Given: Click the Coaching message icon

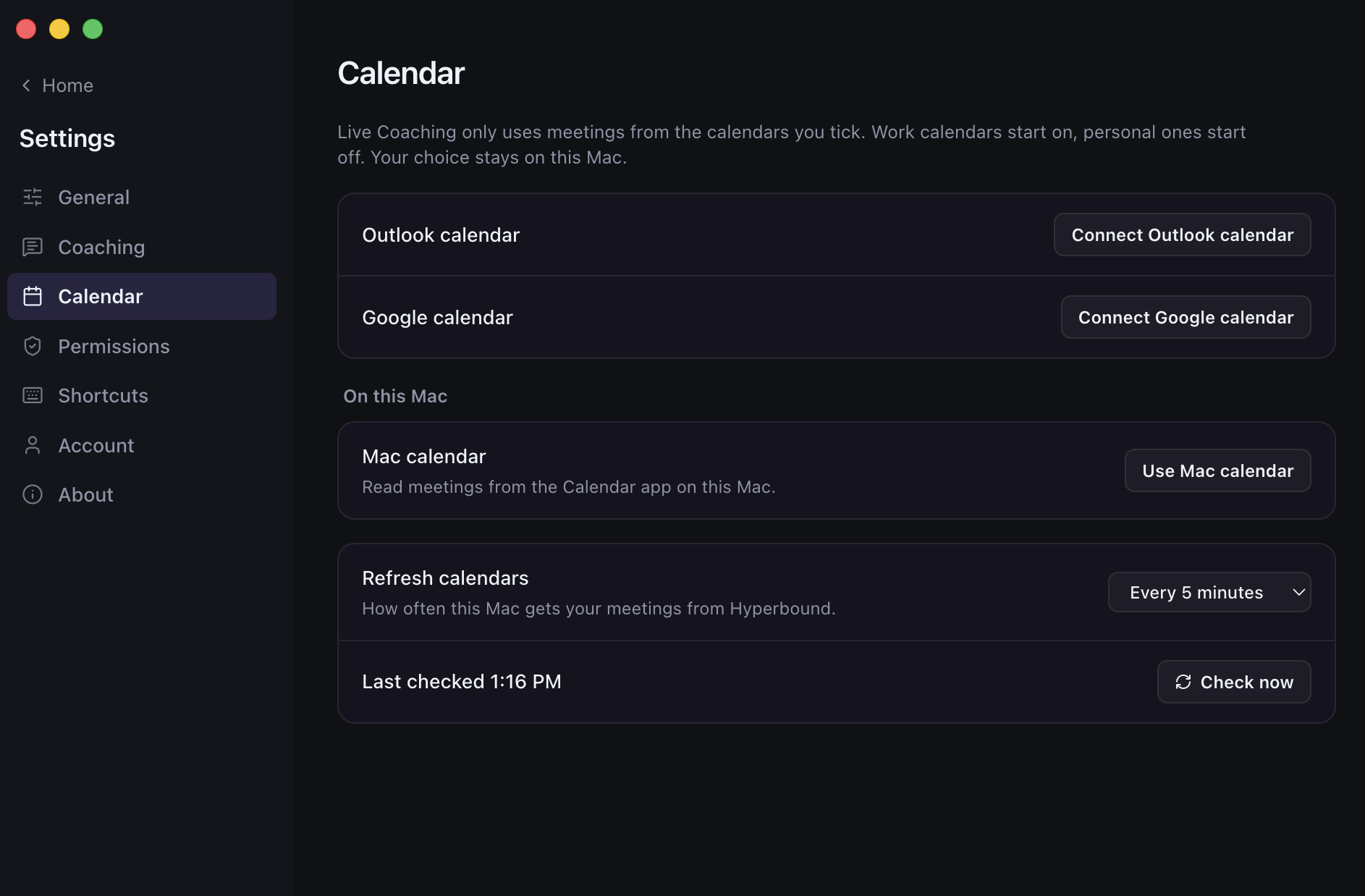Looking at the screenshot, I should pos(33,247).
